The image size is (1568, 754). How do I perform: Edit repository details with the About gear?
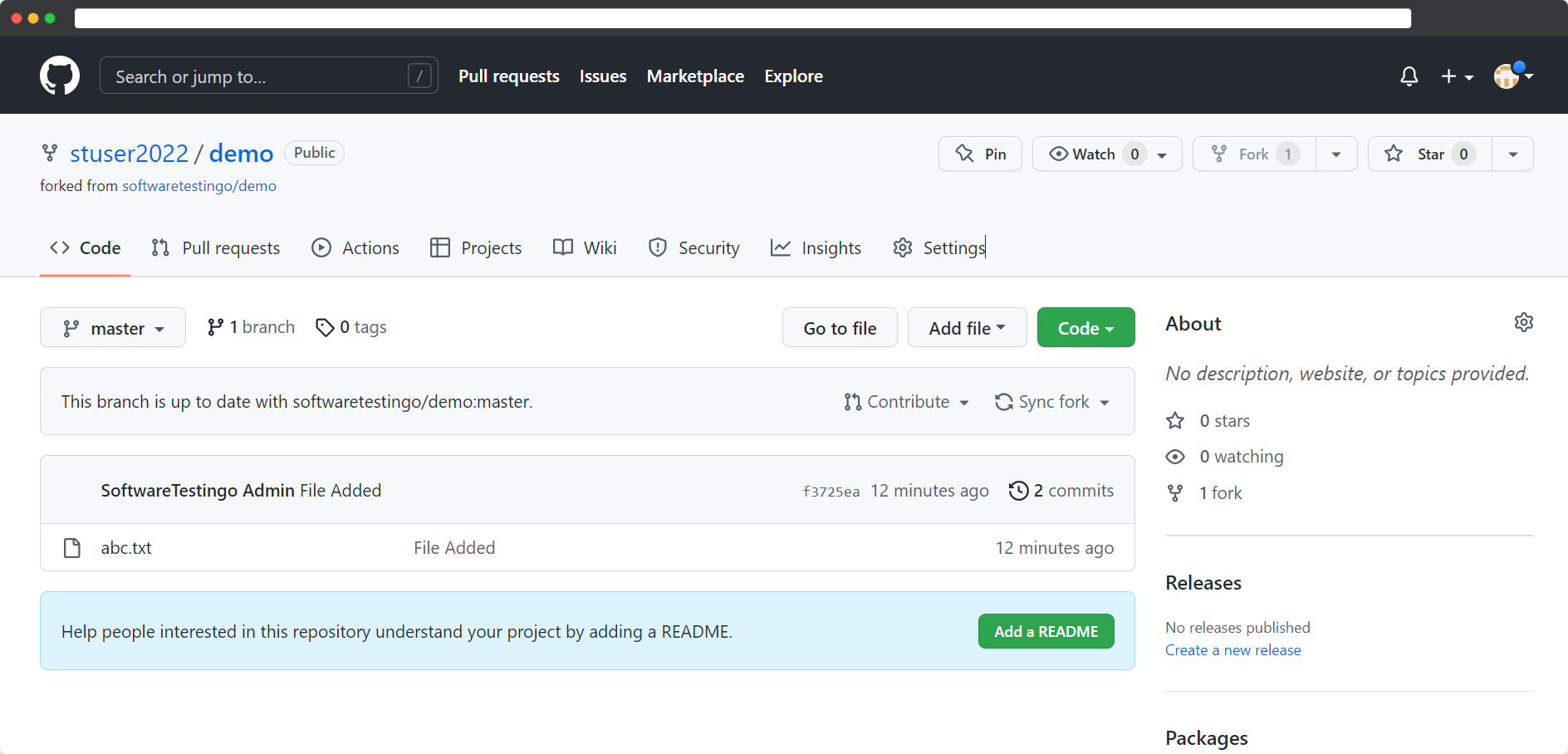1523,322
